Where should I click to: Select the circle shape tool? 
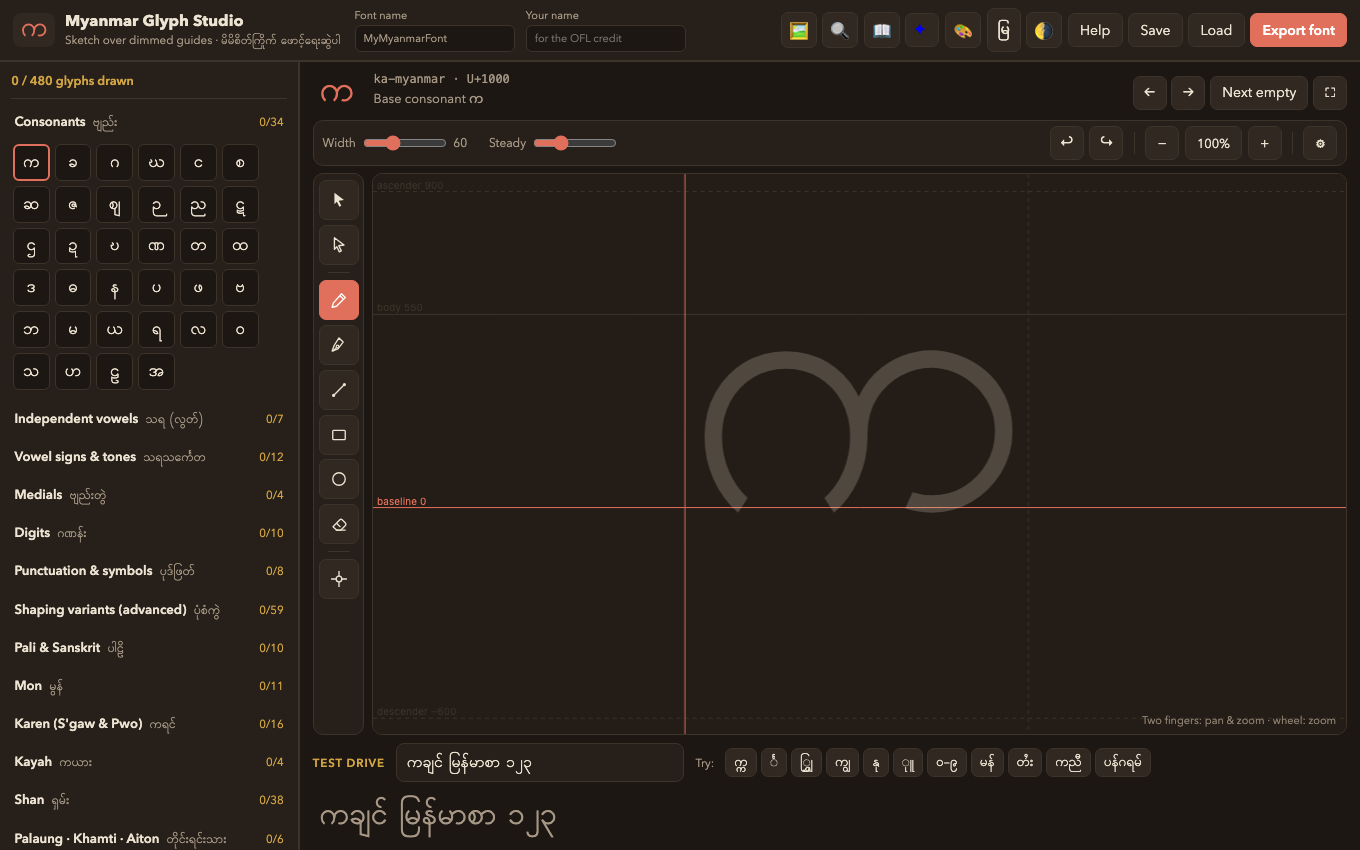coord(339,480)
